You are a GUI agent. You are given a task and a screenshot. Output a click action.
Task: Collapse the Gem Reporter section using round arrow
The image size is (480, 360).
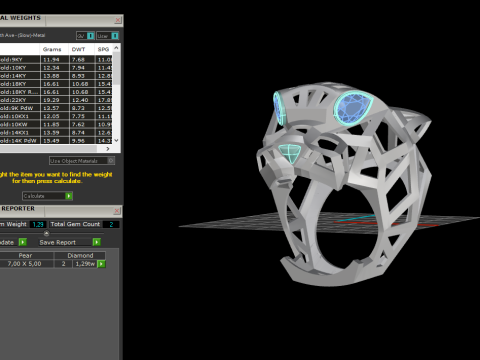pos(46,233)
